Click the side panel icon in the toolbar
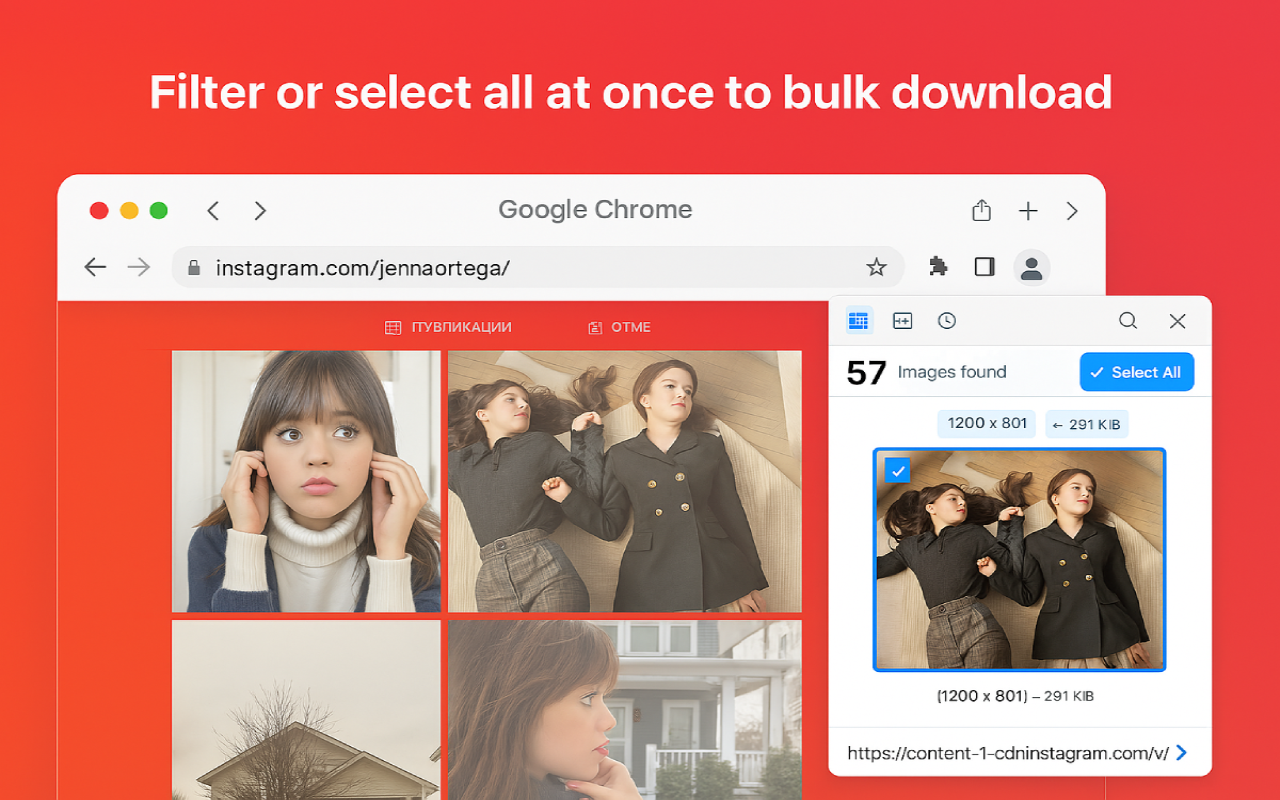This screenshot has width=1280, height=800. (x=984, y=267)
